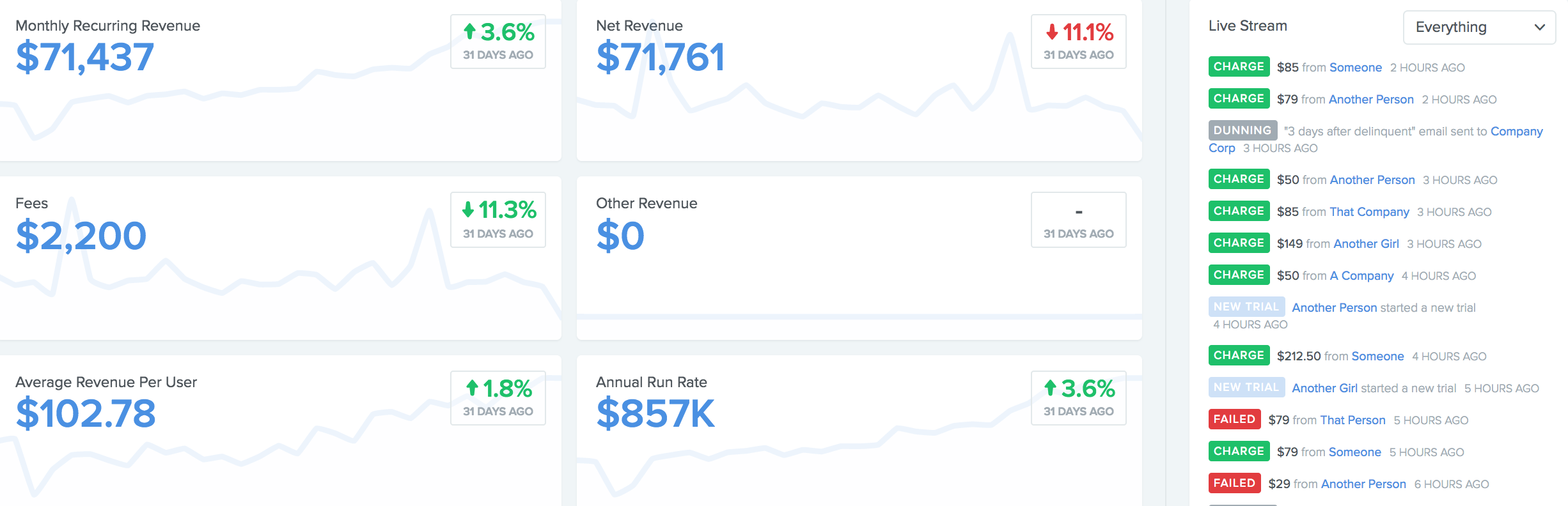
Task: Open the Monthly Recurring Revenue metric title
Action: click(107, 26)
